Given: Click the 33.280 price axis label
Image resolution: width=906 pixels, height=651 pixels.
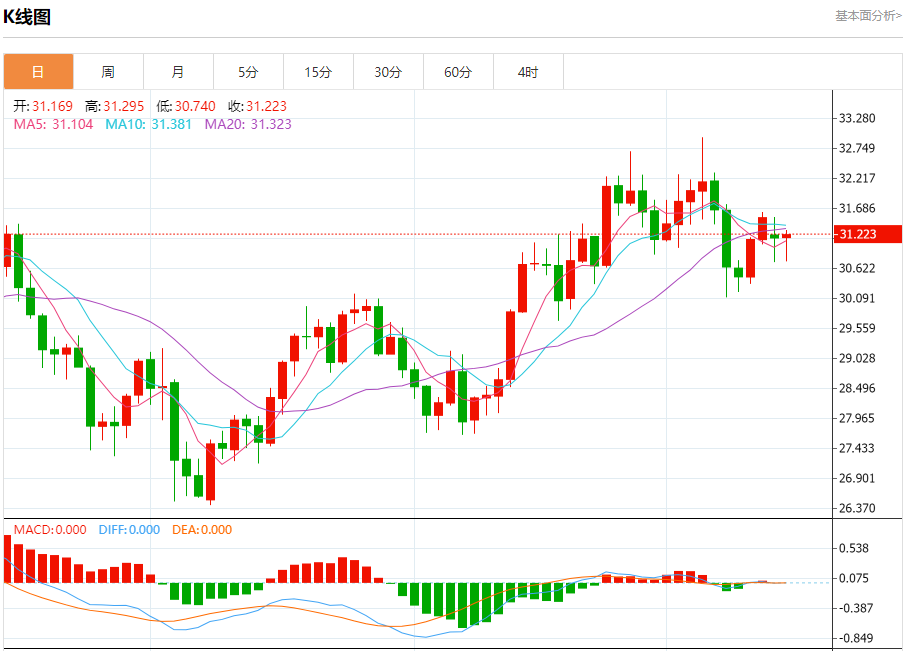Looking at the screenshot, I should (x=857, y=118).
